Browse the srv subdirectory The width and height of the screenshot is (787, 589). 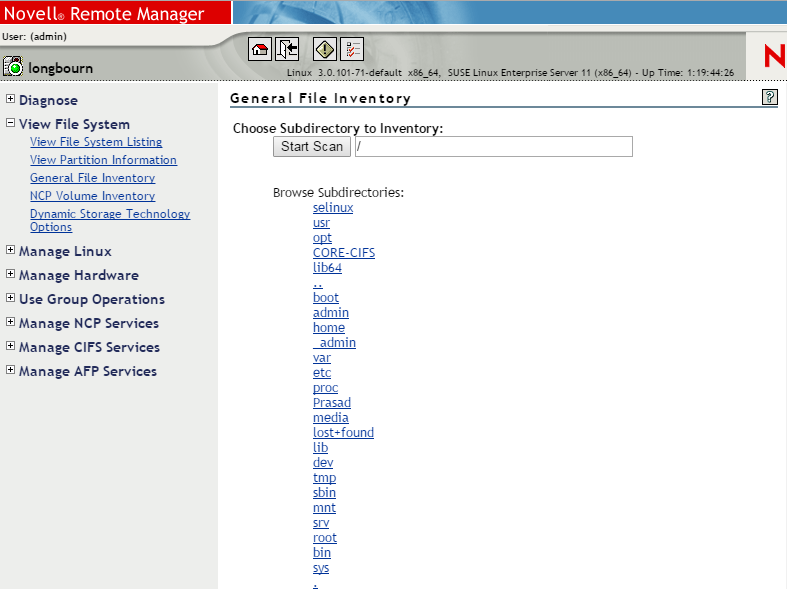321,523
